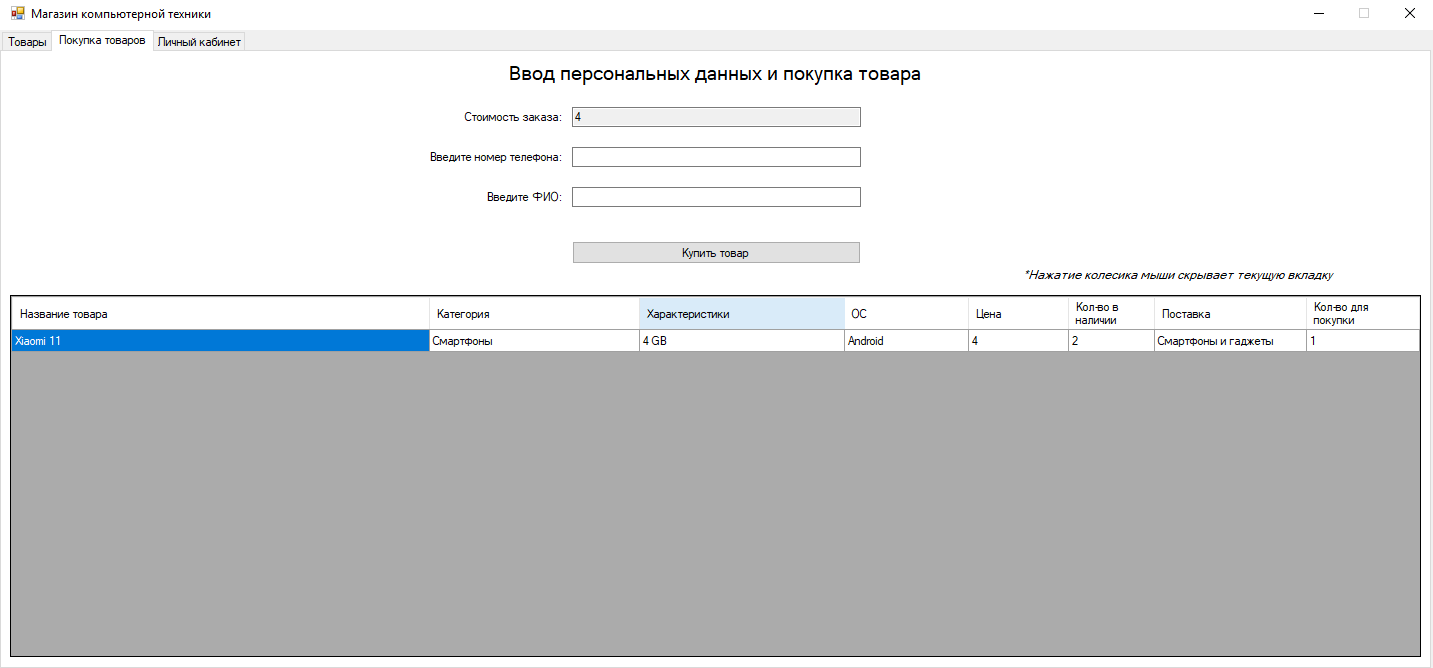
Task: Select the Xiaomi 11 cell
Action: point(220,341)
